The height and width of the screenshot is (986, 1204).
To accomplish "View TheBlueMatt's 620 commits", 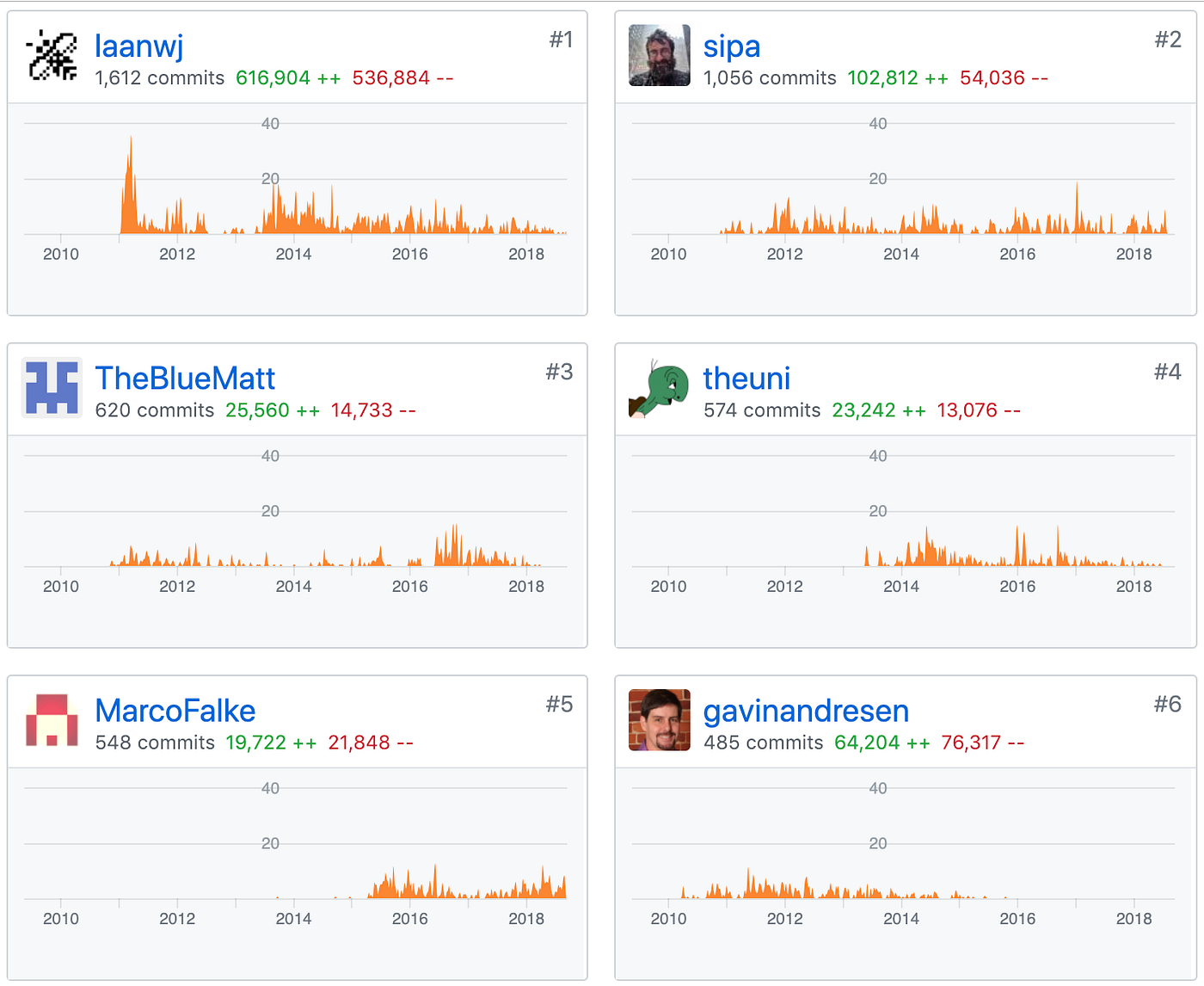I will (155, 410).
